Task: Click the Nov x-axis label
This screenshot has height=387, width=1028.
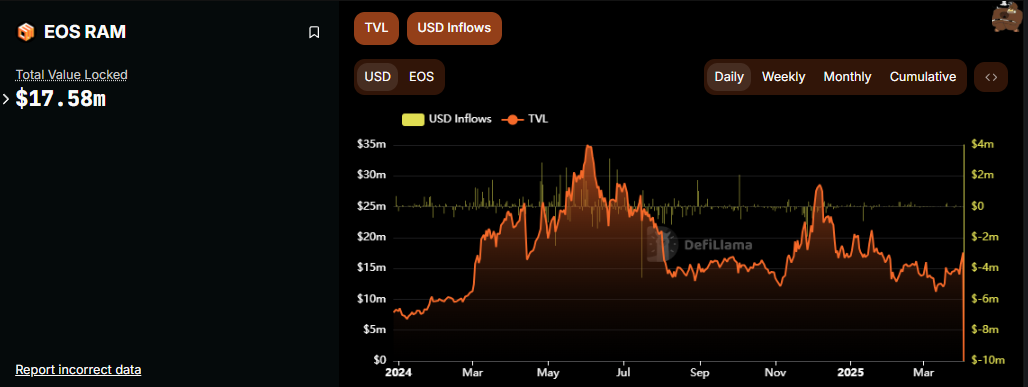Action: click(x=776, y=372)
